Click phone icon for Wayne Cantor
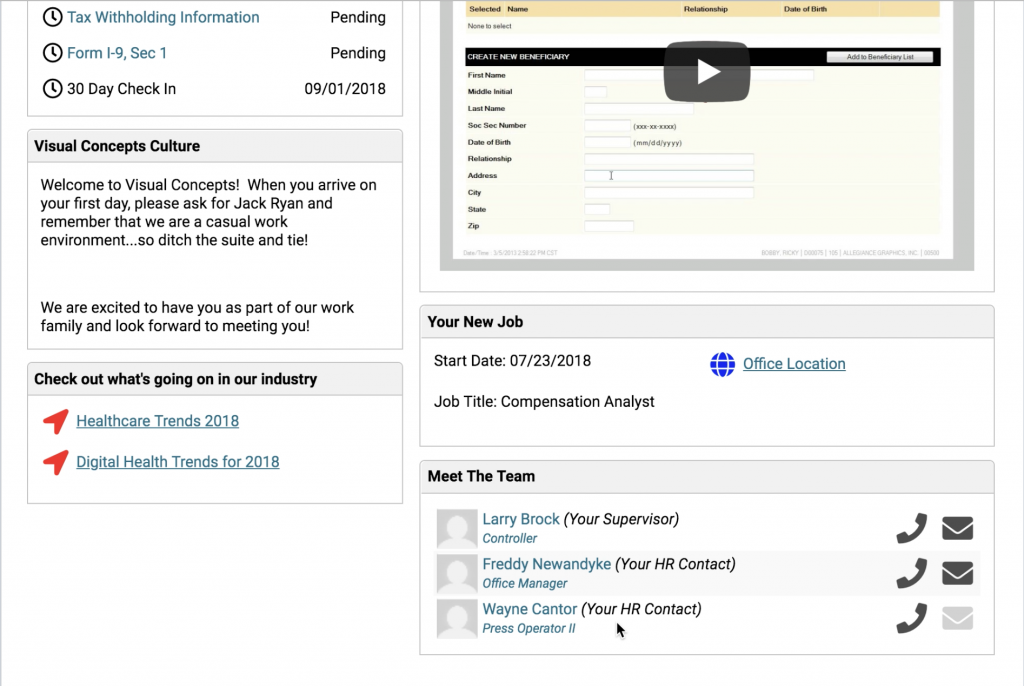The height and width of the screenshot is (686, 1024). coord(911,618)
